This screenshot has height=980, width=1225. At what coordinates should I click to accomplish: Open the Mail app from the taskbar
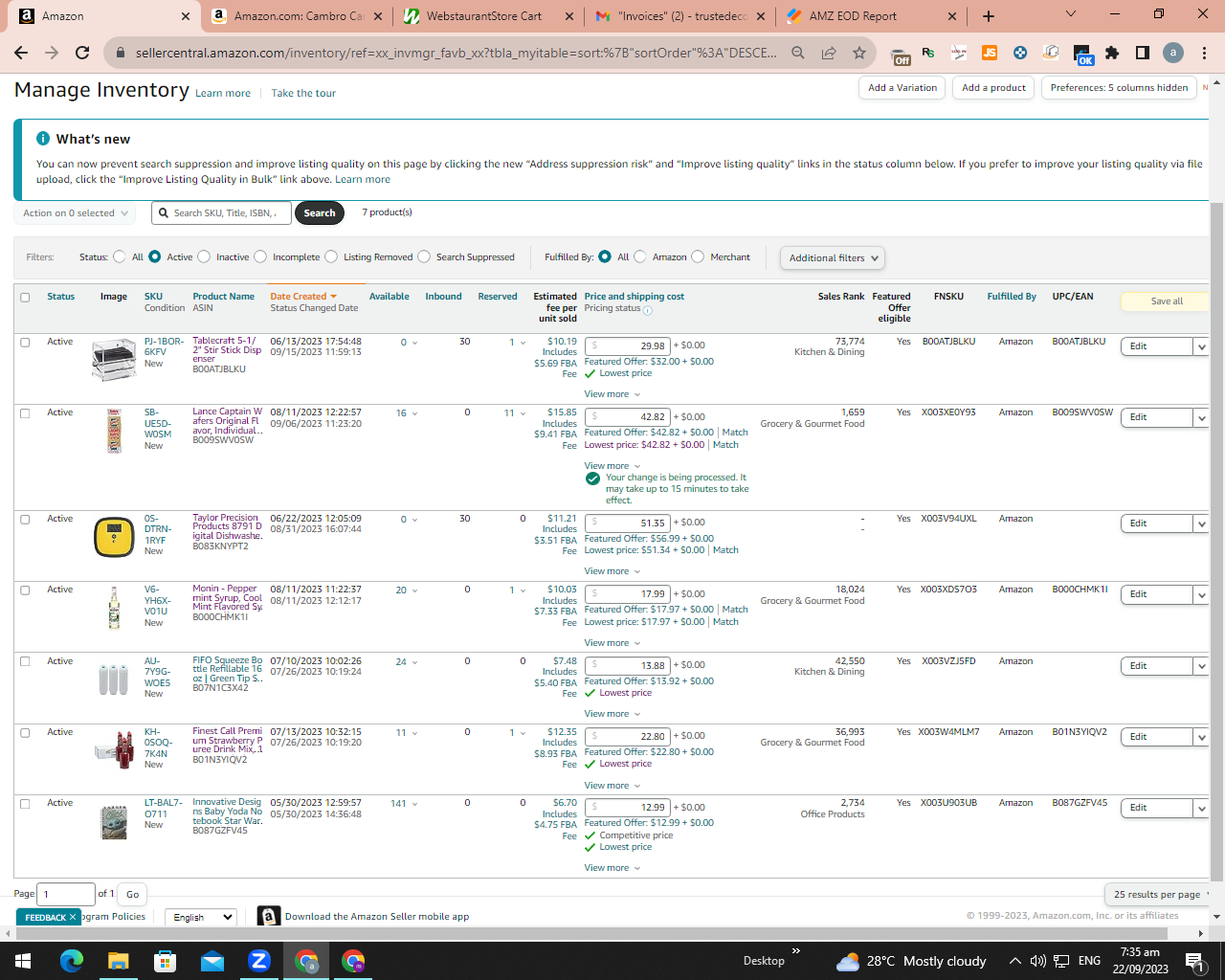(x=212, y=961)
